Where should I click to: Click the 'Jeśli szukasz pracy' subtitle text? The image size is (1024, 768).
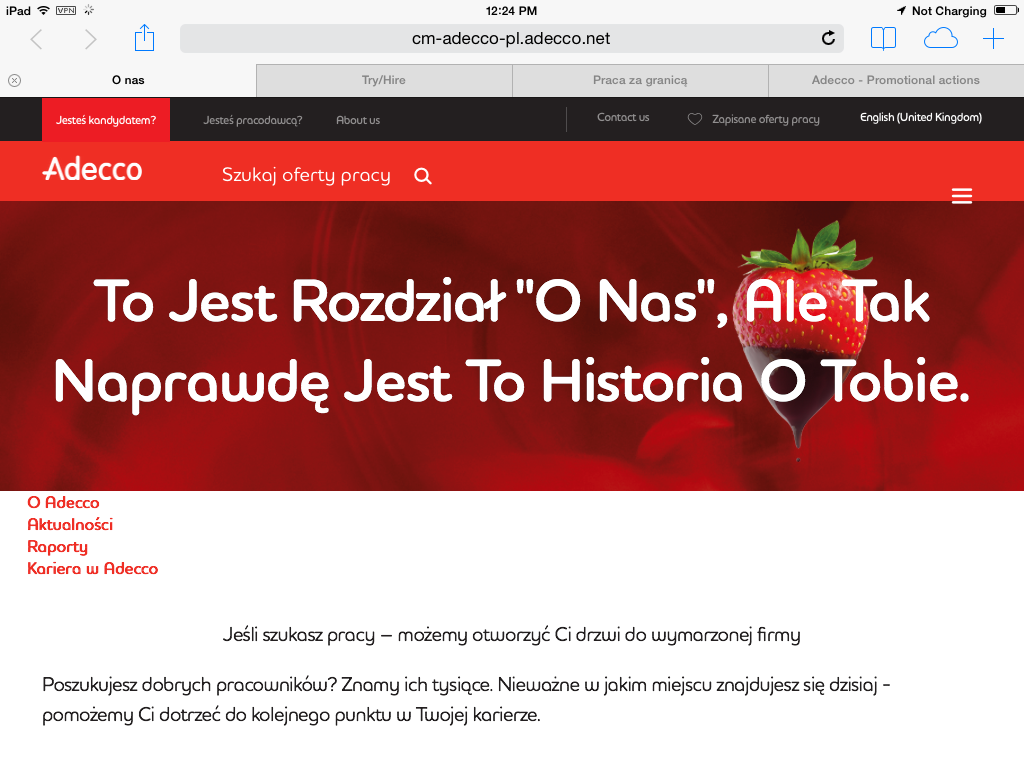(511, 635)
